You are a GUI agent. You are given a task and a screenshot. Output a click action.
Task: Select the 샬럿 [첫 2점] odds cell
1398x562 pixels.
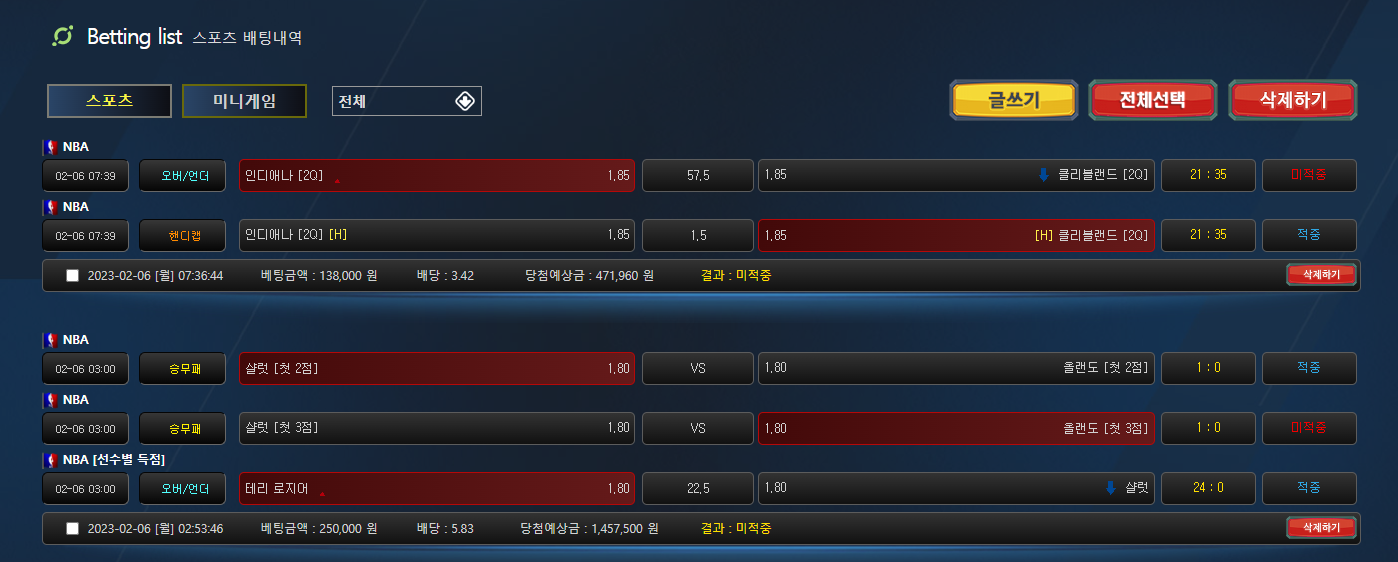coord(437,368)
